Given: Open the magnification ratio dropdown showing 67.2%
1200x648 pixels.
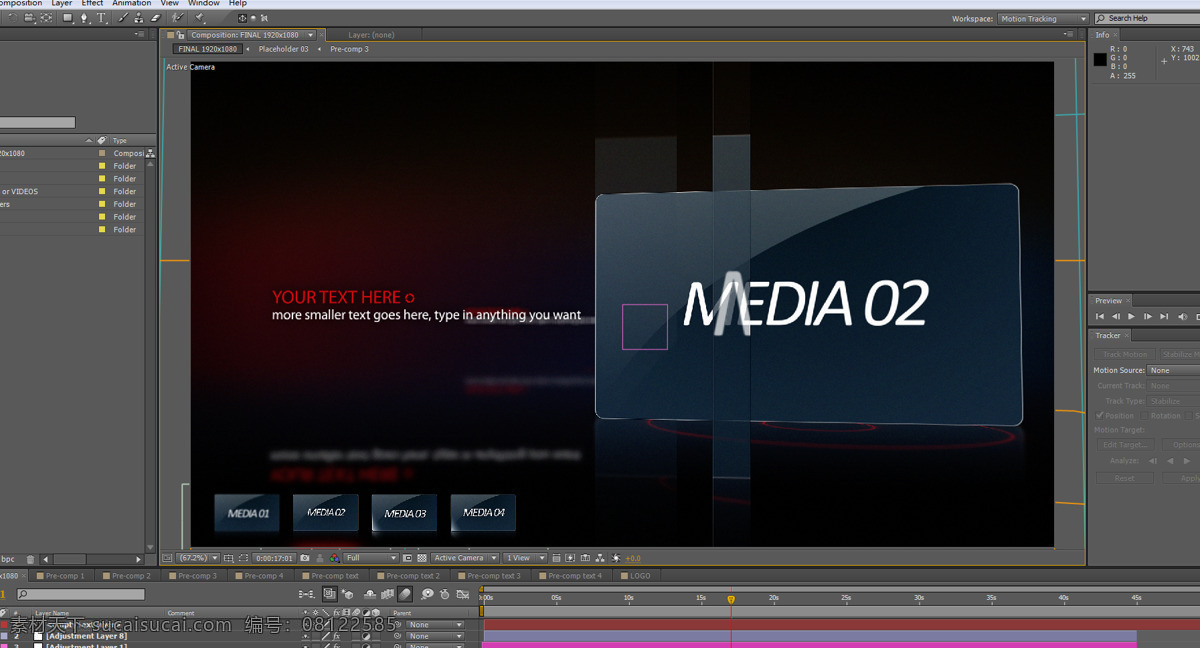Looking at the screenshot, I should [198, 558].
